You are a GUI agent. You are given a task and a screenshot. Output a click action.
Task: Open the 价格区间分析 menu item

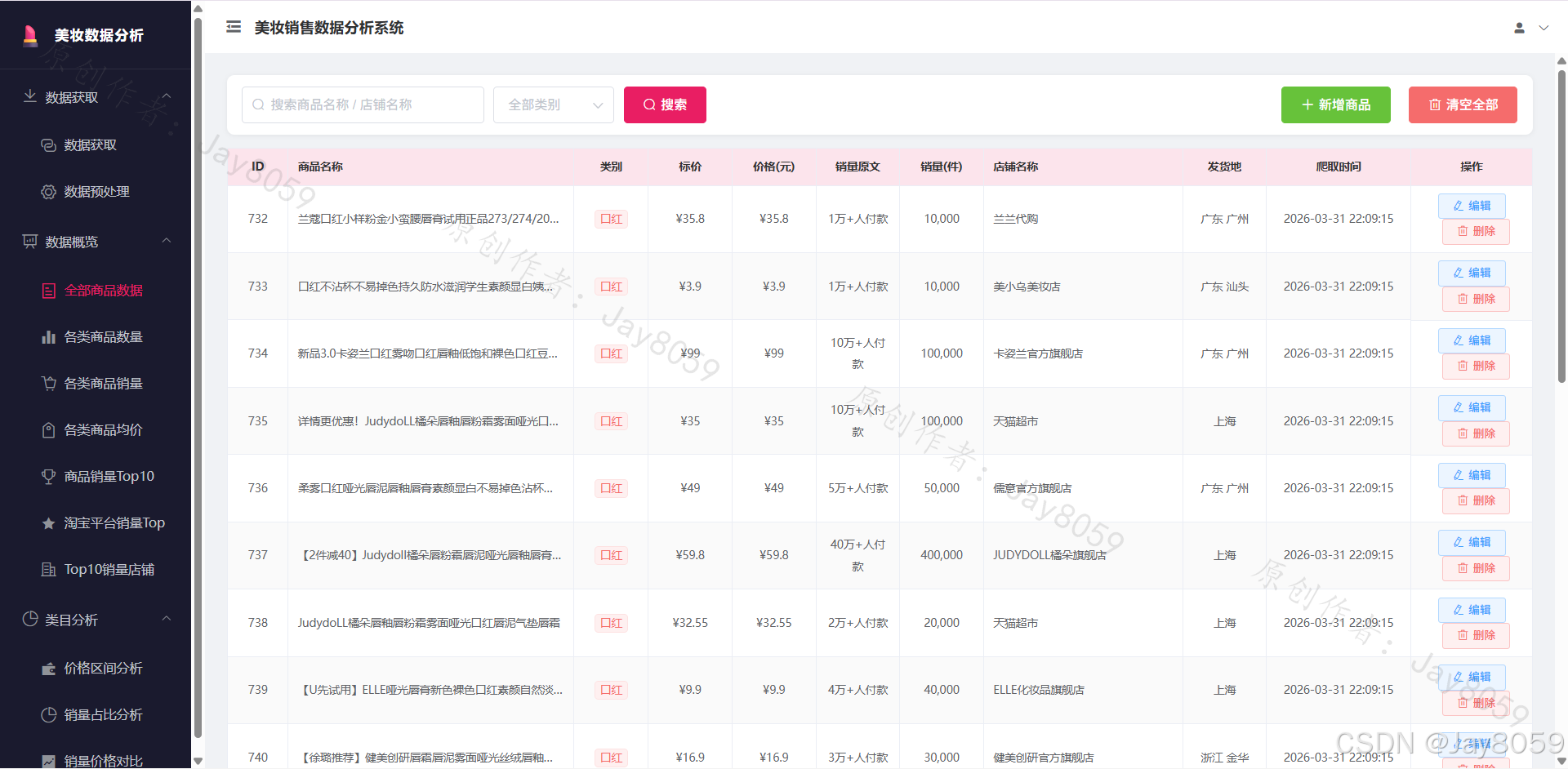pyautogui.click(x=96, y=668)
